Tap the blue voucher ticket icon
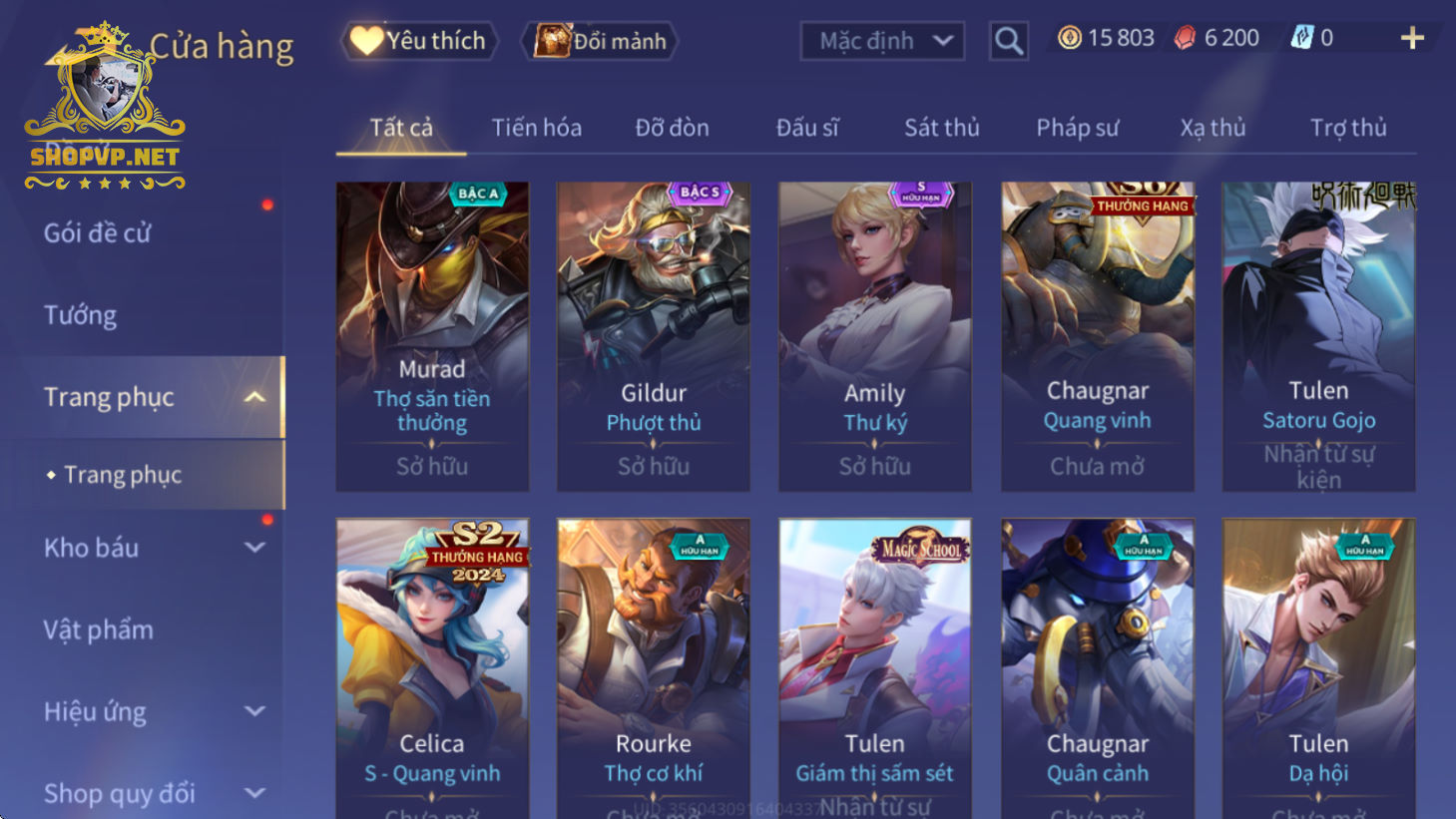Screen dimensions: 1456x819 click(1301, 38)
